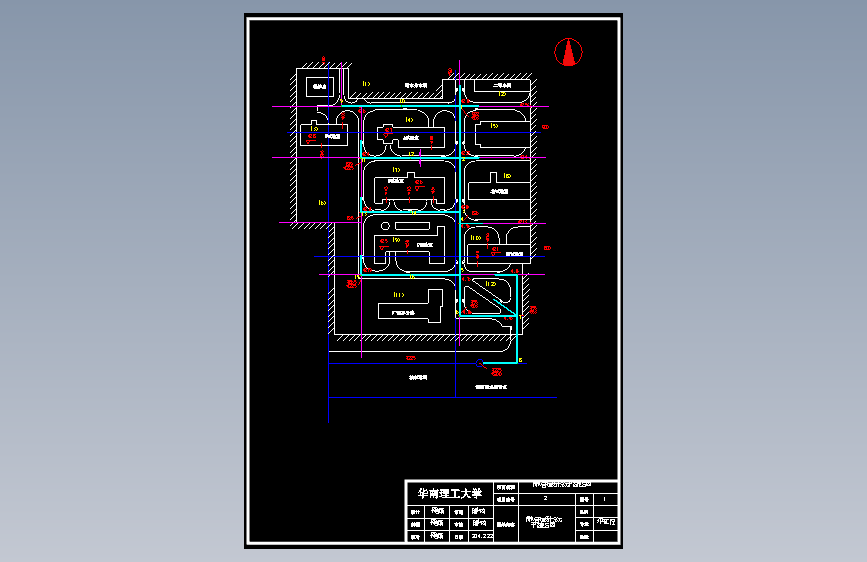
Task: Click the yellow (1) block label at top
Action: (366, 84)
